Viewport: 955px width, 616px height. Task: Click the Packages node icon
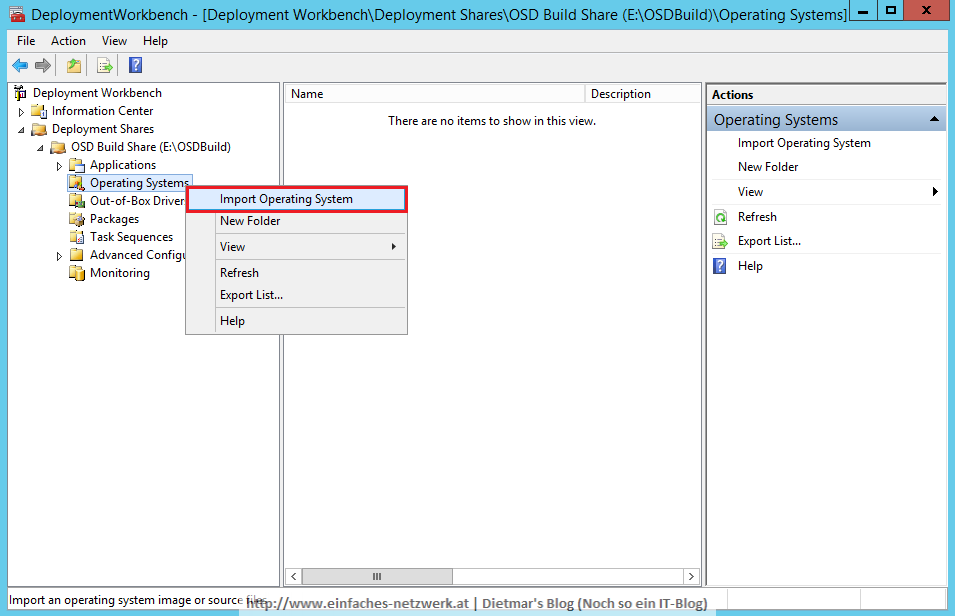77,219
